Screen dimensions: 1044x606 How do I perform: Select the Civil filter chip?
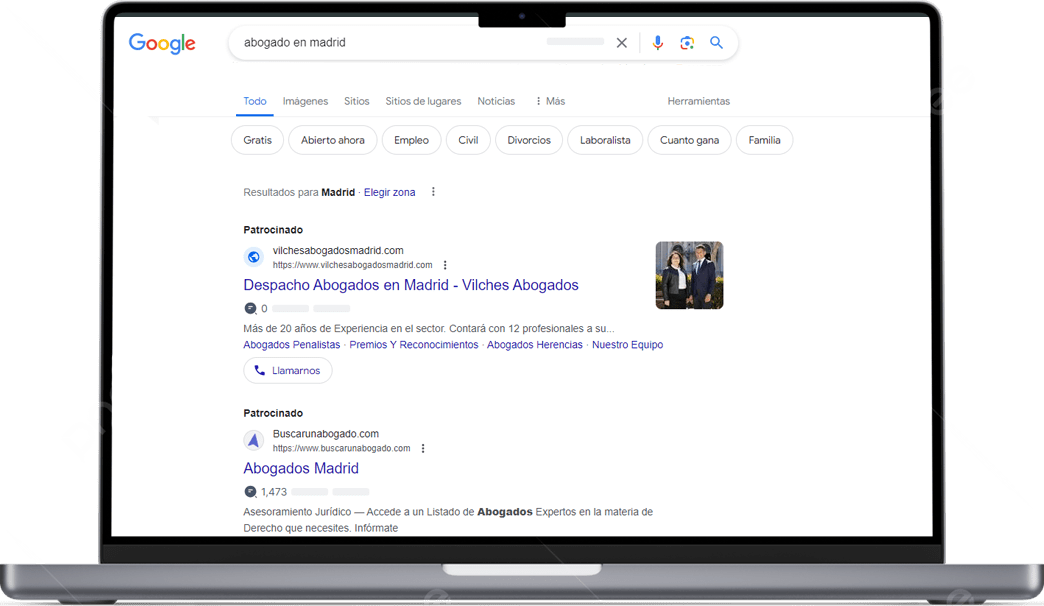coord(468,140)
